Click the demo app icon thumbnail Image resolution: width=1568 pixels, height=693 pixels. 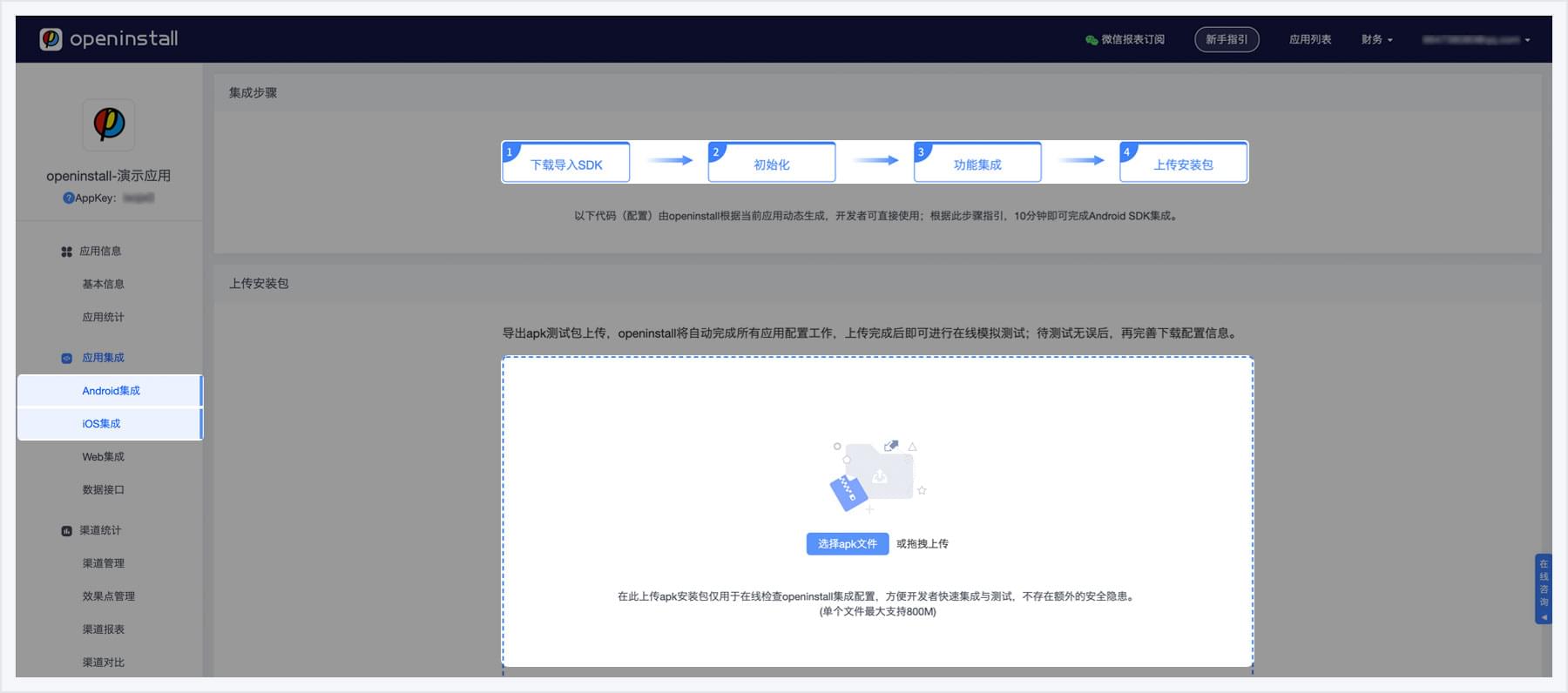(x=109, y=124)
